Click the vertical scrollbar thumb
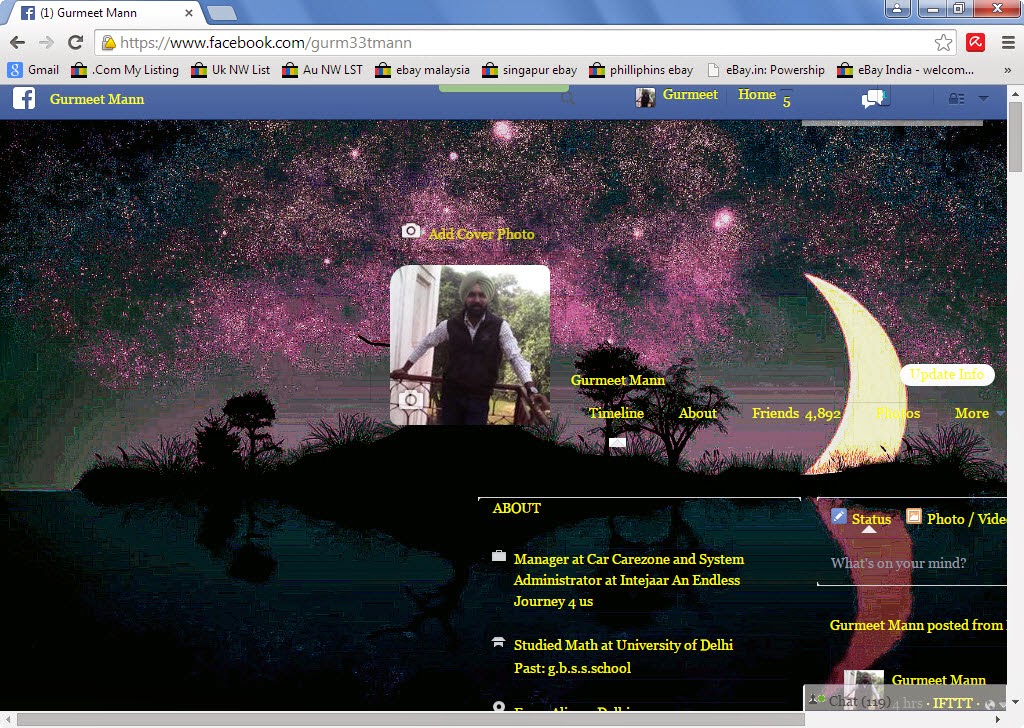Viewport: 1024px width, 728px height. (1015, 136)
